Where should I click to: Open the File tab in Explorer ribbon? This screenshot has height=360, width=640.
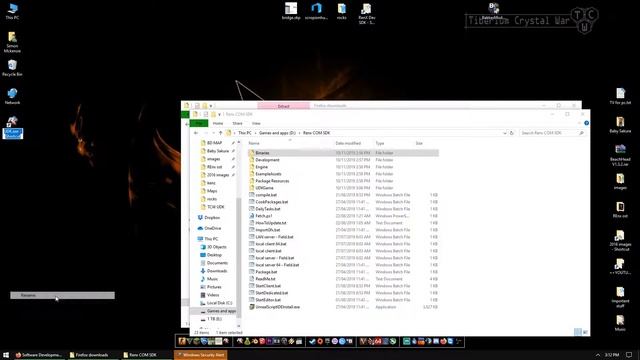click(x=199, y=123)
